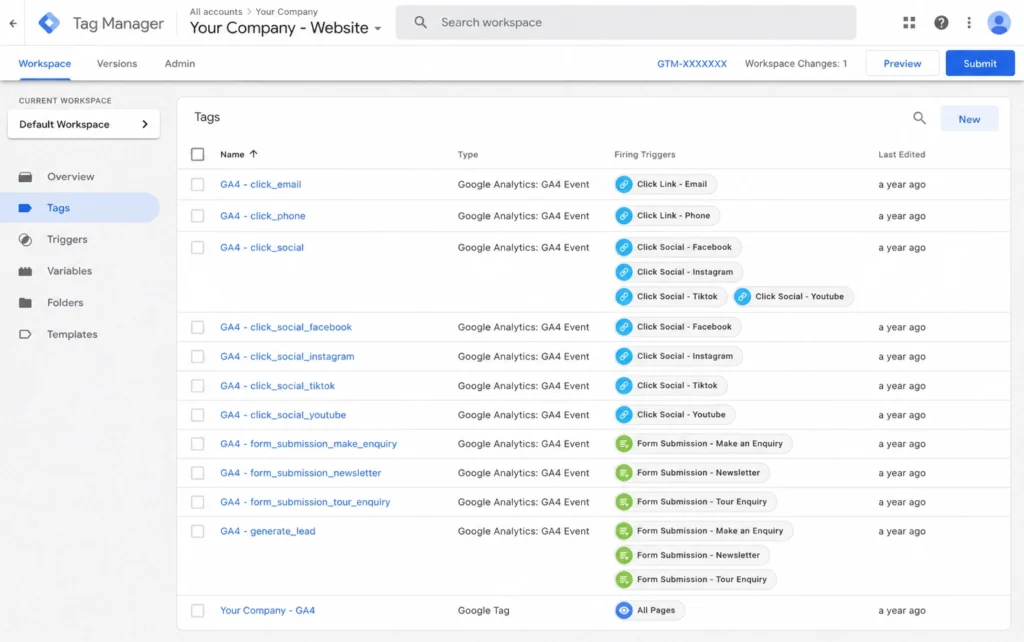Open Folders in the sidebar
1024x642 pixels.
coord(65,302)
